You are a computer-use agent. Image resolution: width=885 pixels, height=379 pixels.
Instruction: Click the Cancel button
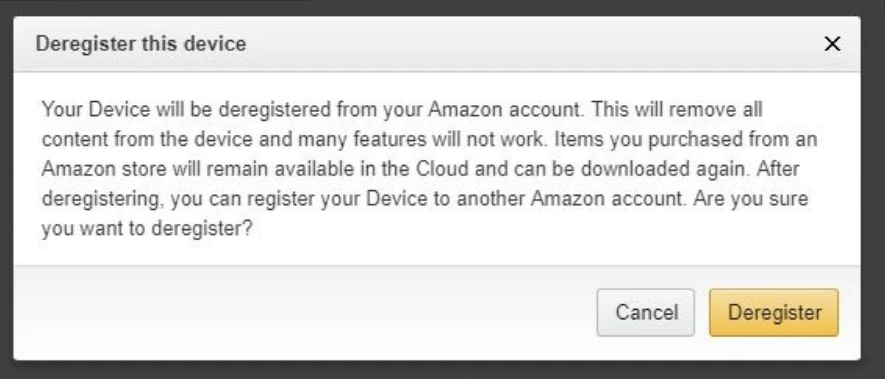click(646, 312)
